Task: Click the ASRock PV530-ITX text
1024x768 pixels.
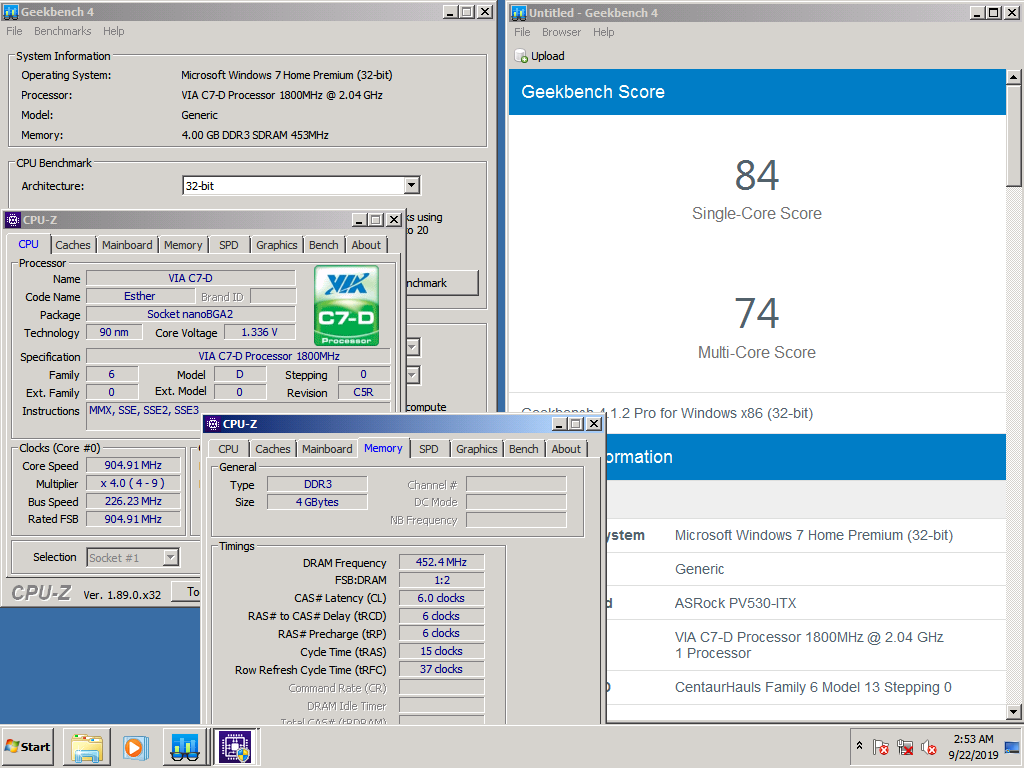Action: tap(735, 603)
